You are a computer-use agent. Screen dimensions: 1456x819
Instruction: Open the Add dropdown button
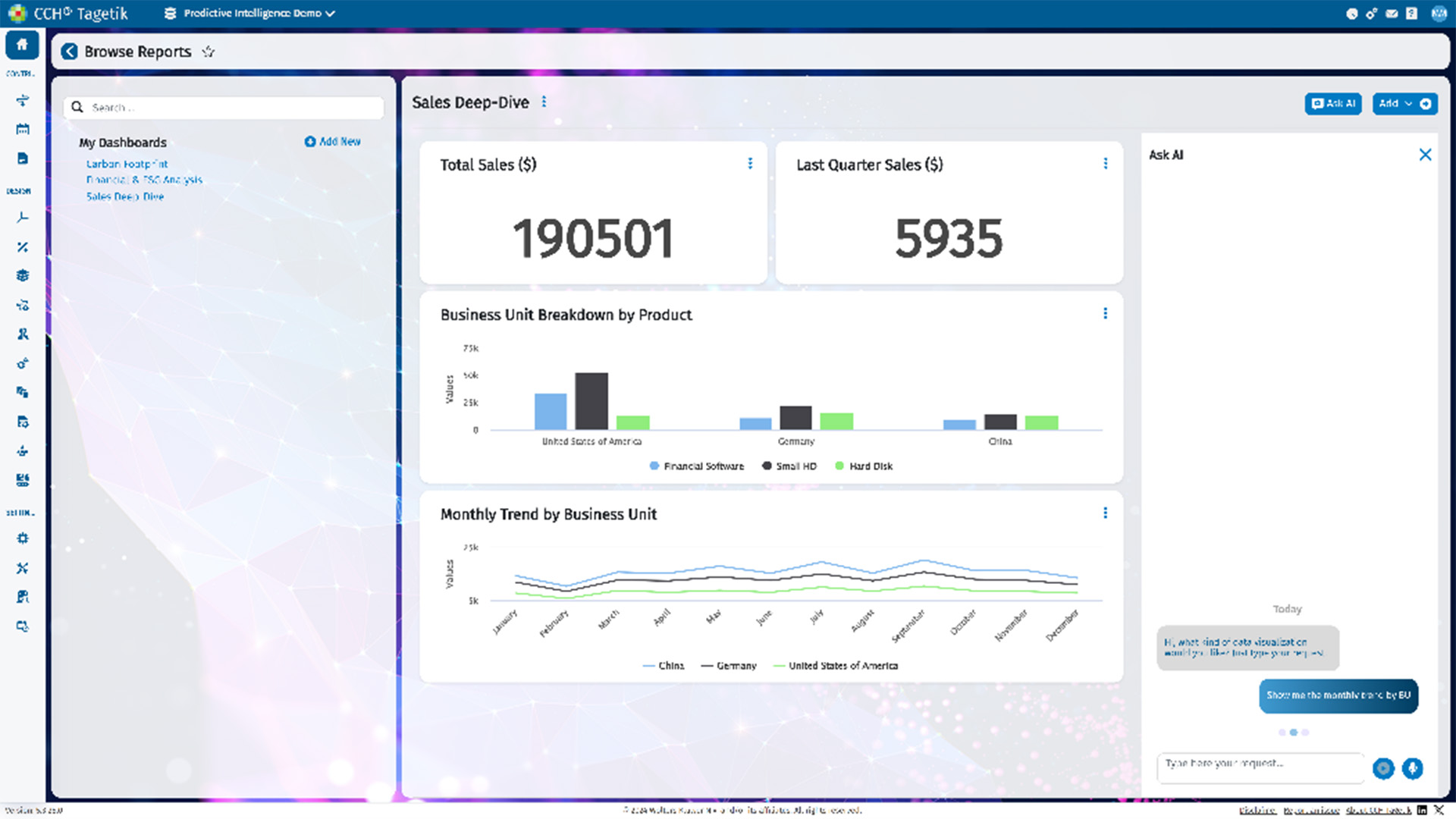(x=1395, y=104)
